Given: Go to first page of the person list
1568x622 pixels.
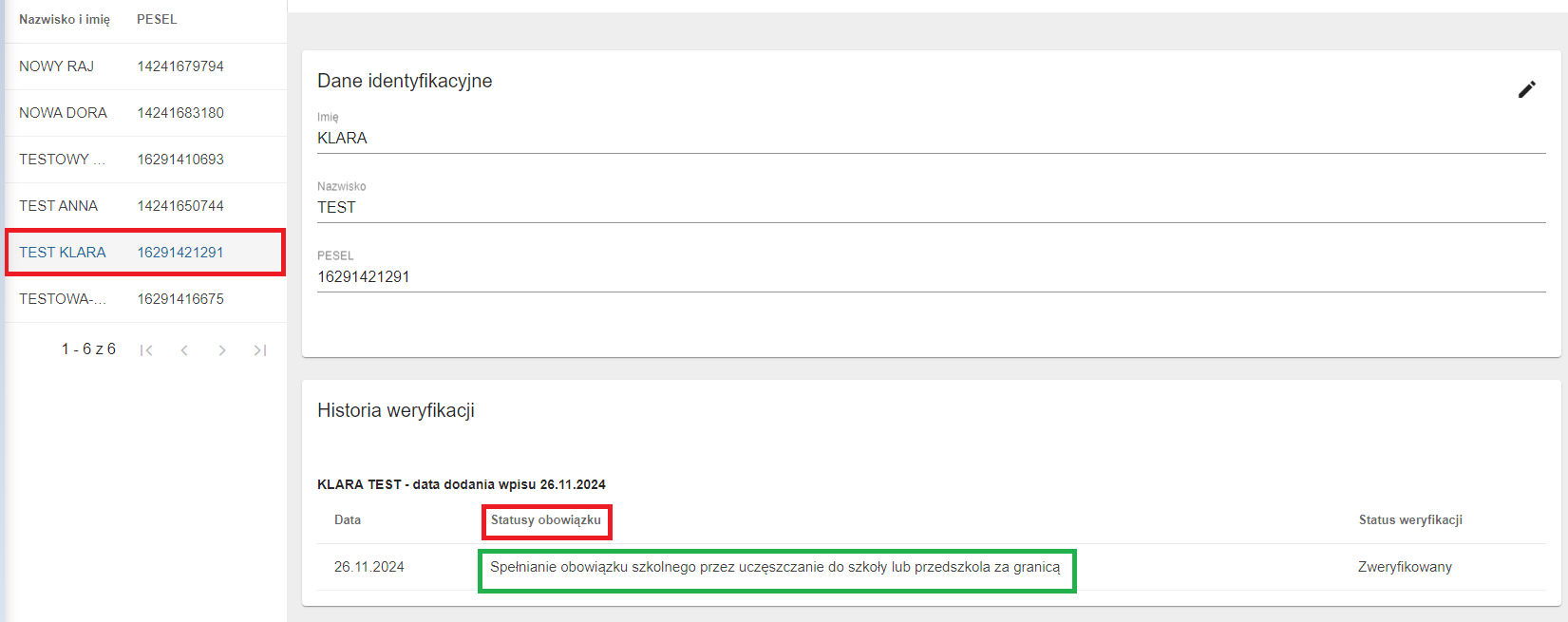Looking at the screenshot, I should coord(146,350).
